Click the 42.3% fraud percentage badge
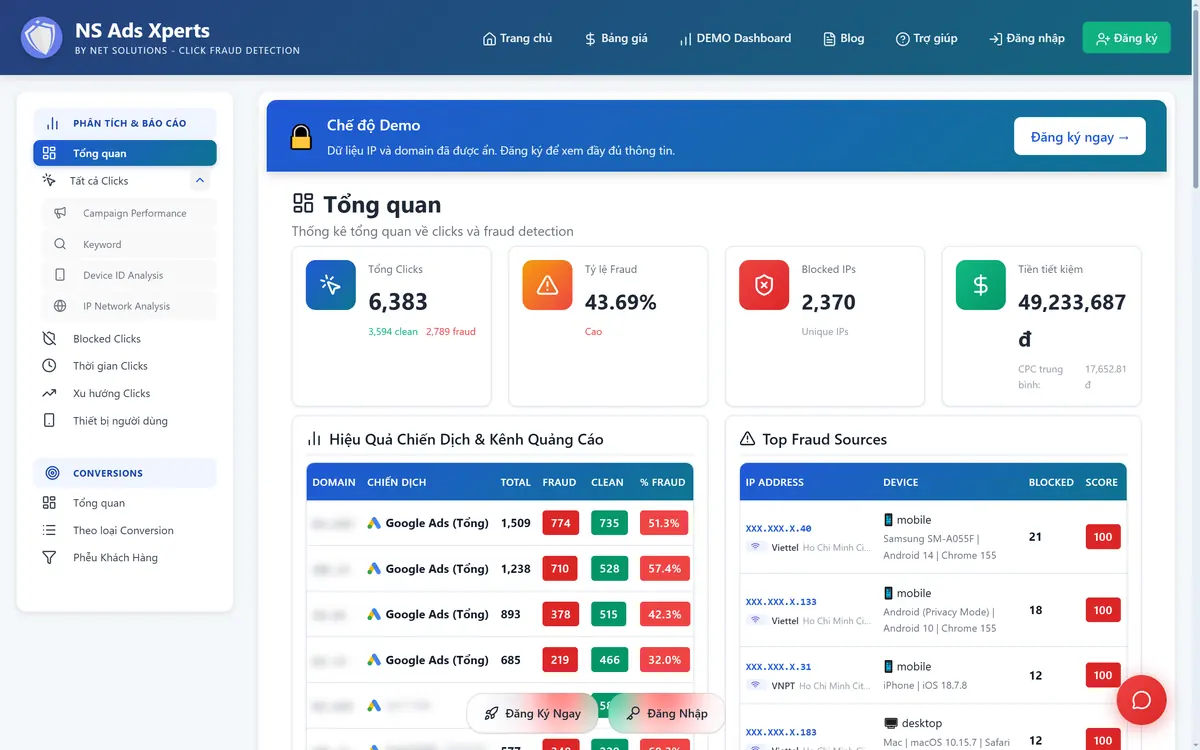The image size is (1200, 750). (664, 614)
